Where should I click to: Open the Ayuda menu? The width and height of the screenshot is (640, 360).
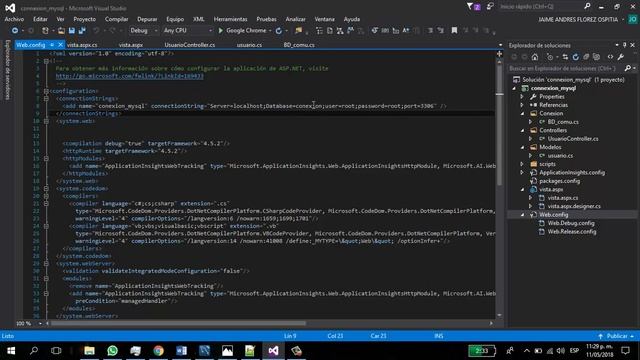(351, 19)
